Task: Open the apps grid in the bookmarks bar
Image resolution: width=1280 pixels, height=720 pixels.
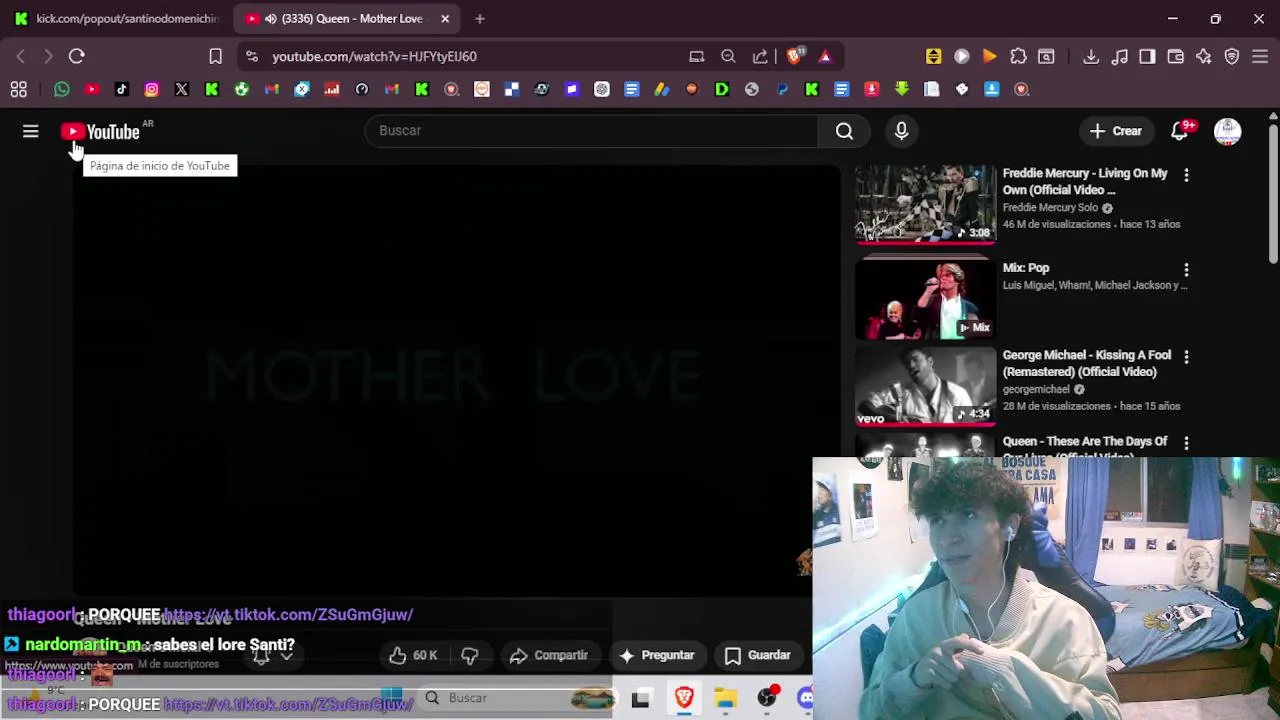Action: 18,89
